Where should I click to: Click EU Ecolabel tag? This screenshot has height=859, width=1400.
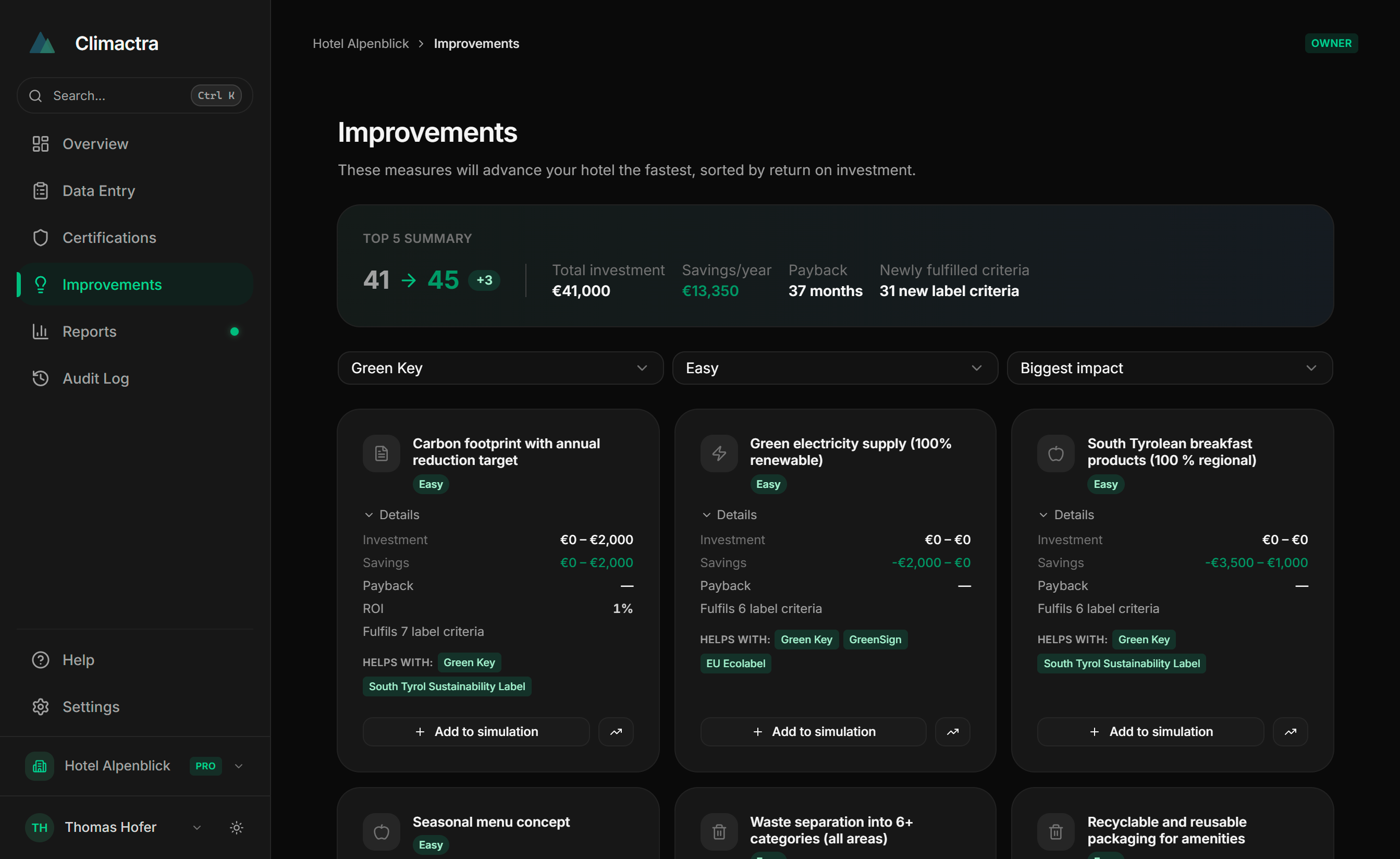tap(735, 664)
